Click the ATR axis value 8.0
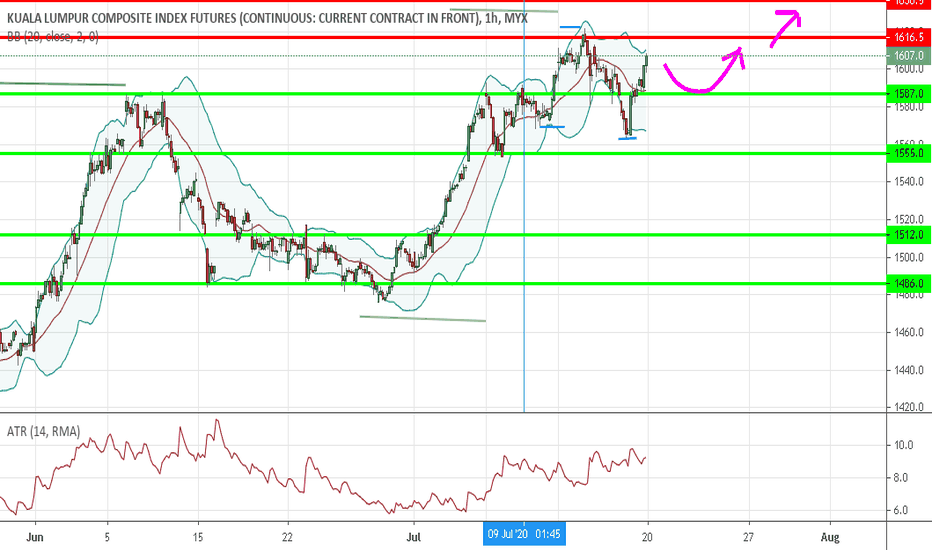The width and height of the screenshot is (932, 550). (903, 477)
